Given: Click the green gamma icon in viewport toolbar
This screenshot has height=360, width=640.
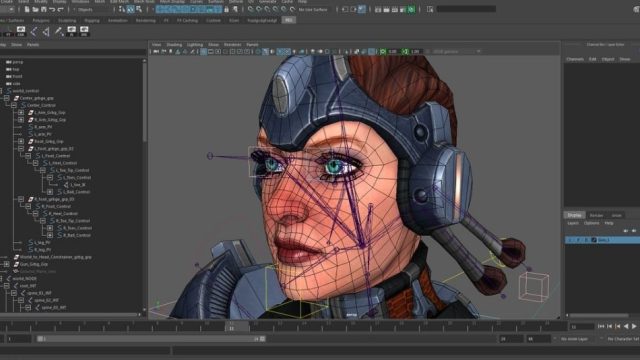Looking at the screenshot, I should point(405,51).
